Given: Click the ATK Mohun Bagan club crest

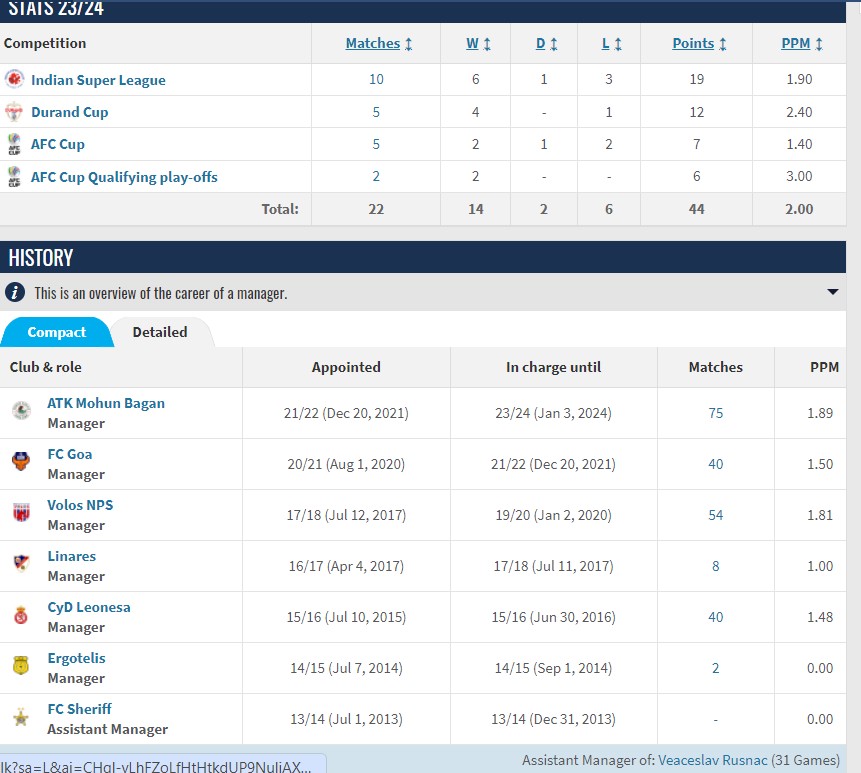Looking at the screenshot, I should pyautogui.click(x=21, y=410).
